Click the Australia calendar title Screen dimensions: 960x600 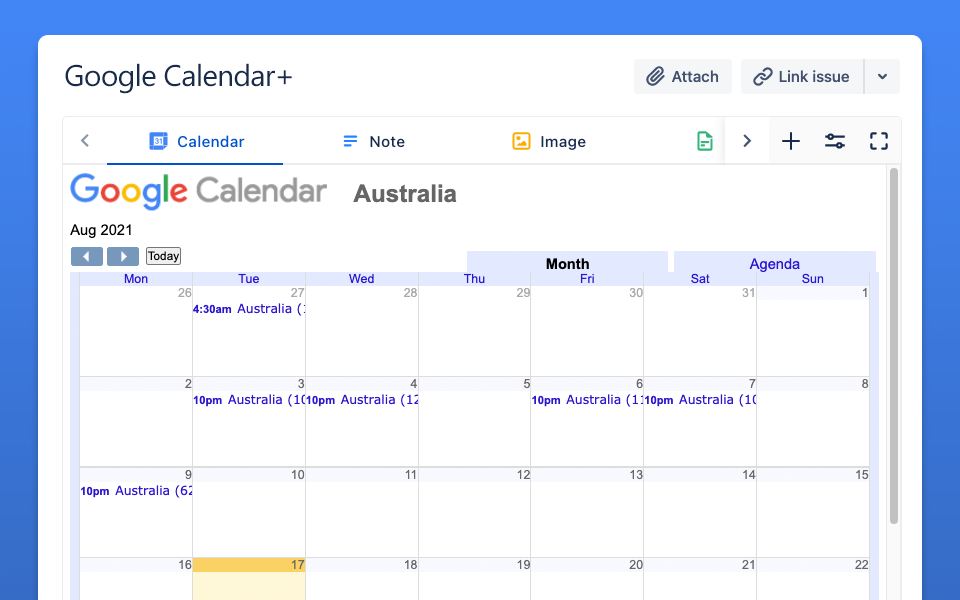pyautogui.click(x=405, y=193)
